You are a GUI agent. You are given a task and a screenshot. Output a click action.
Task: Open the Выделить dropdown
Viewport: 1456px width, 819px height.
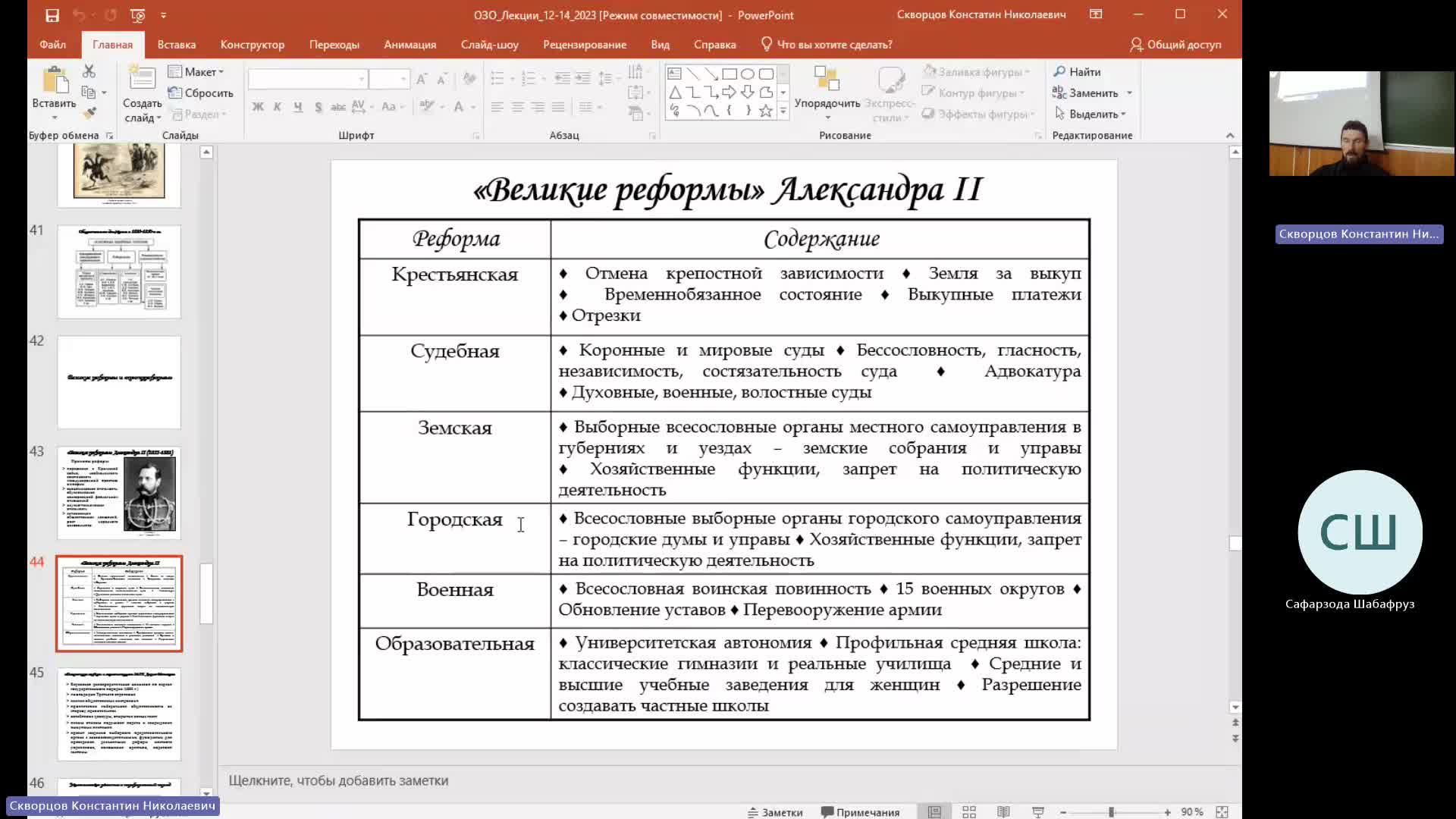(x=1090, y=114)
